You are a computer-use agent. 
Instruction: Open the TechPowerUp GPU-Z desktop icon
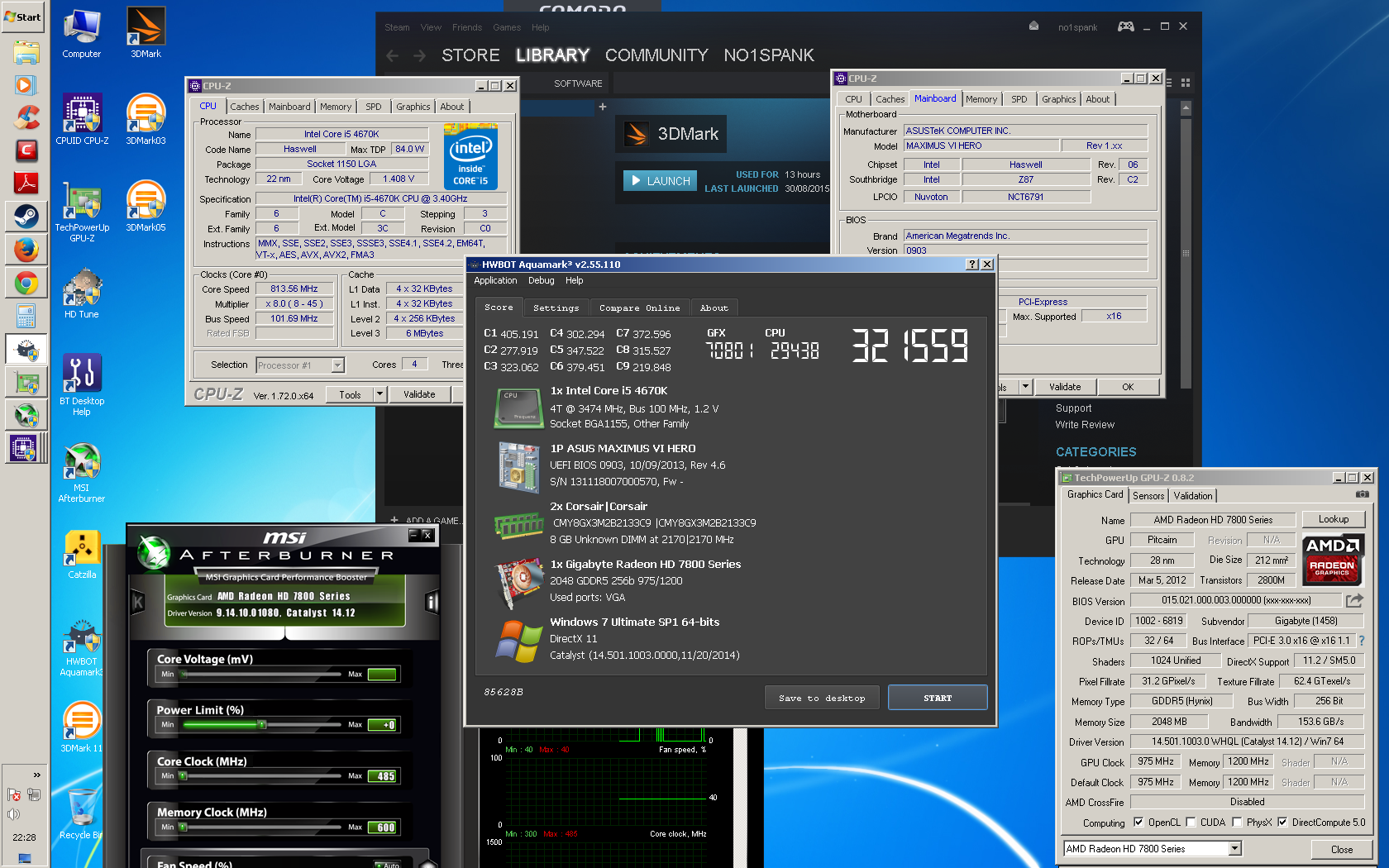(82, 212)
